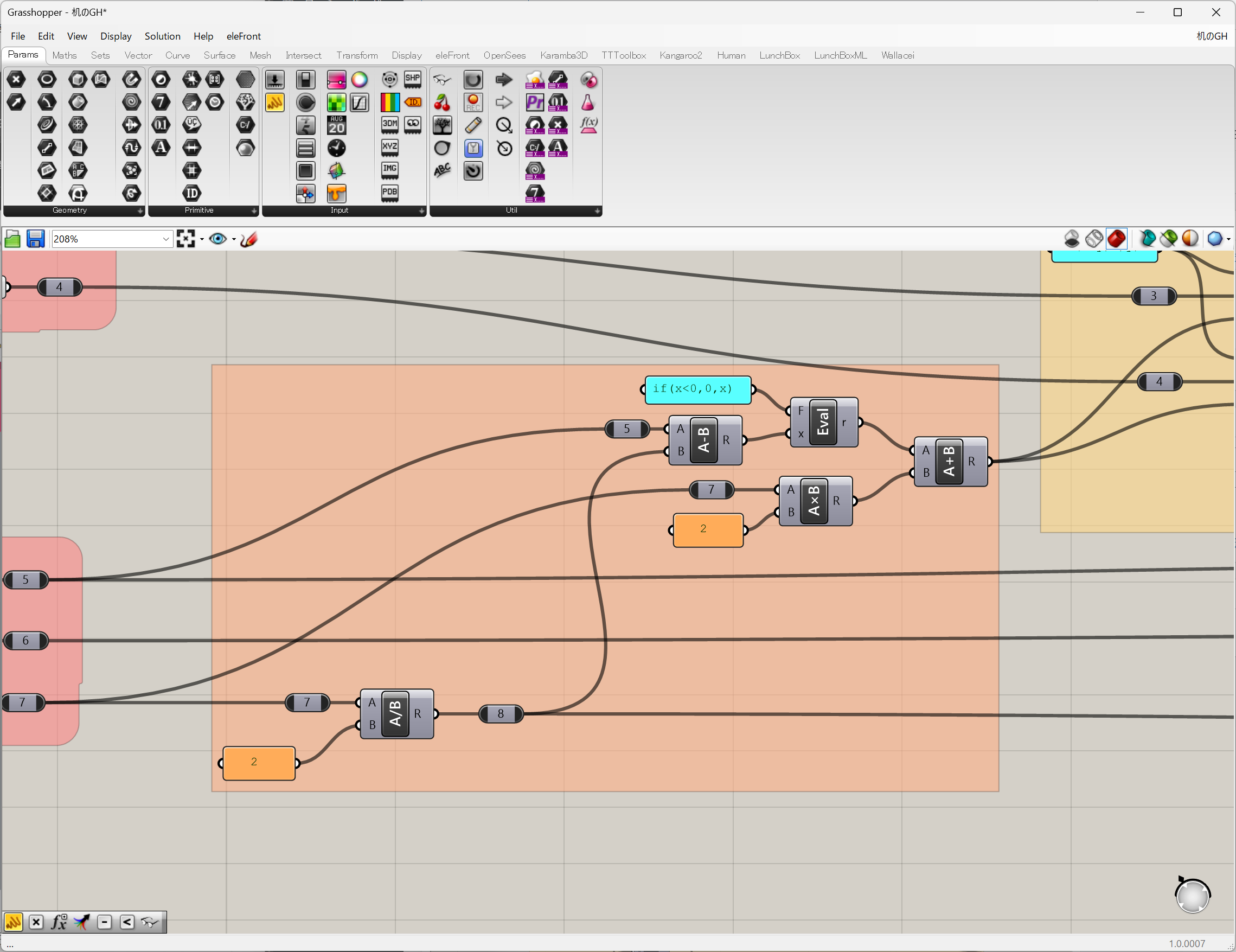Viewport: 1236px width, 952px height.
Task: Expand the Geometry panel plus button
Action: point(140,210)
